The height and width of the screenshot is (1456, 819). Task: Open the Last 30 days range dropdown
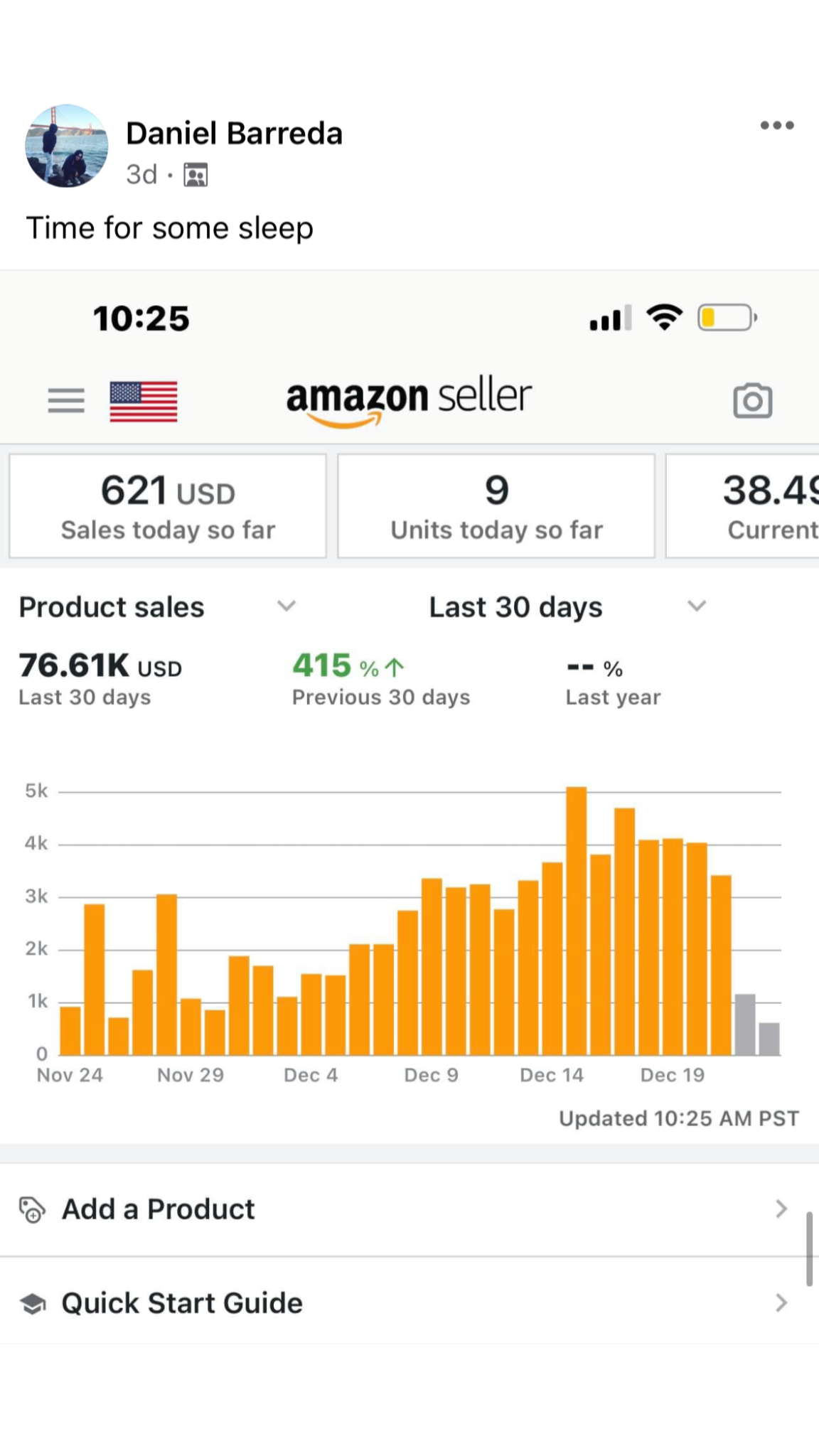pyautogui.click(x=697, y=606)
